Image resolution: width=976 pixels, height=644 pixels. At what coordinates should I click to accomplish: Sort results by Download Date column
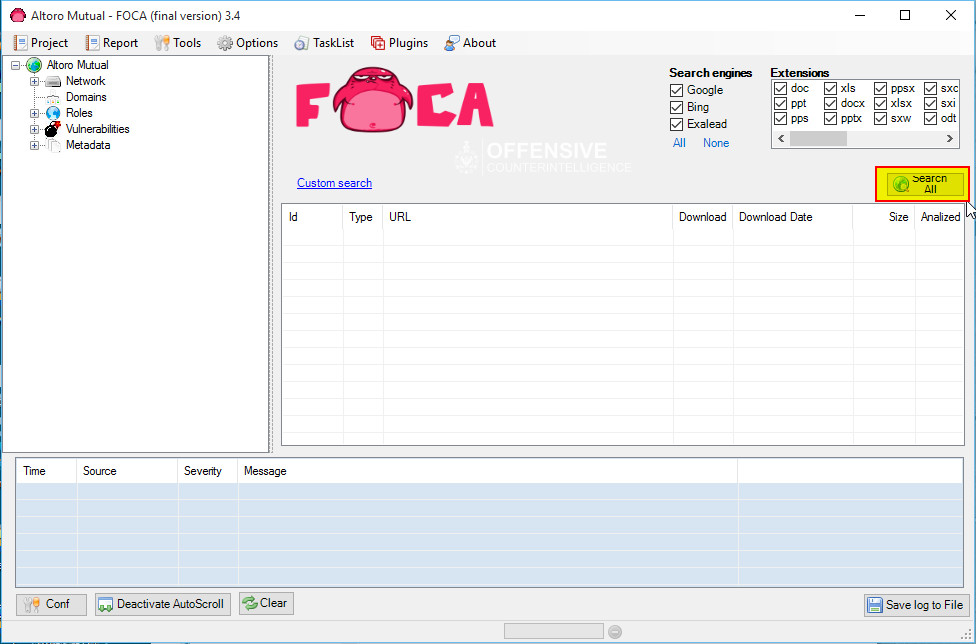pyautogui.click(x=792, y=217)
